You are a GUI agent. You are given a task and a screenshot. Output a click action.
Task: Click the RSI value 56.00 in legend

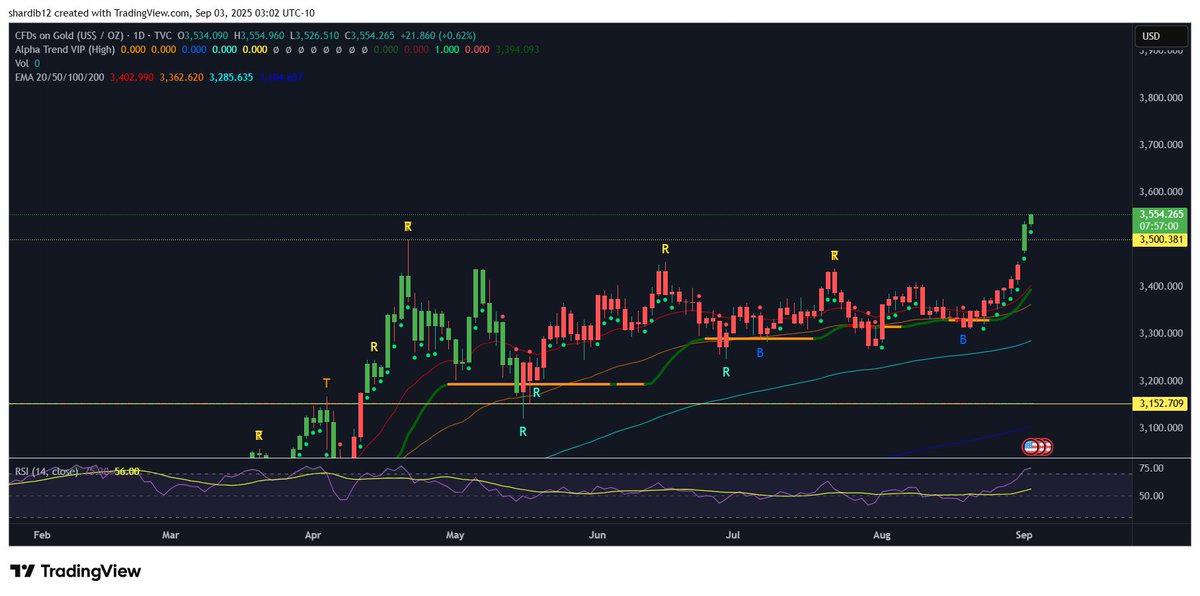click(126, 471)
